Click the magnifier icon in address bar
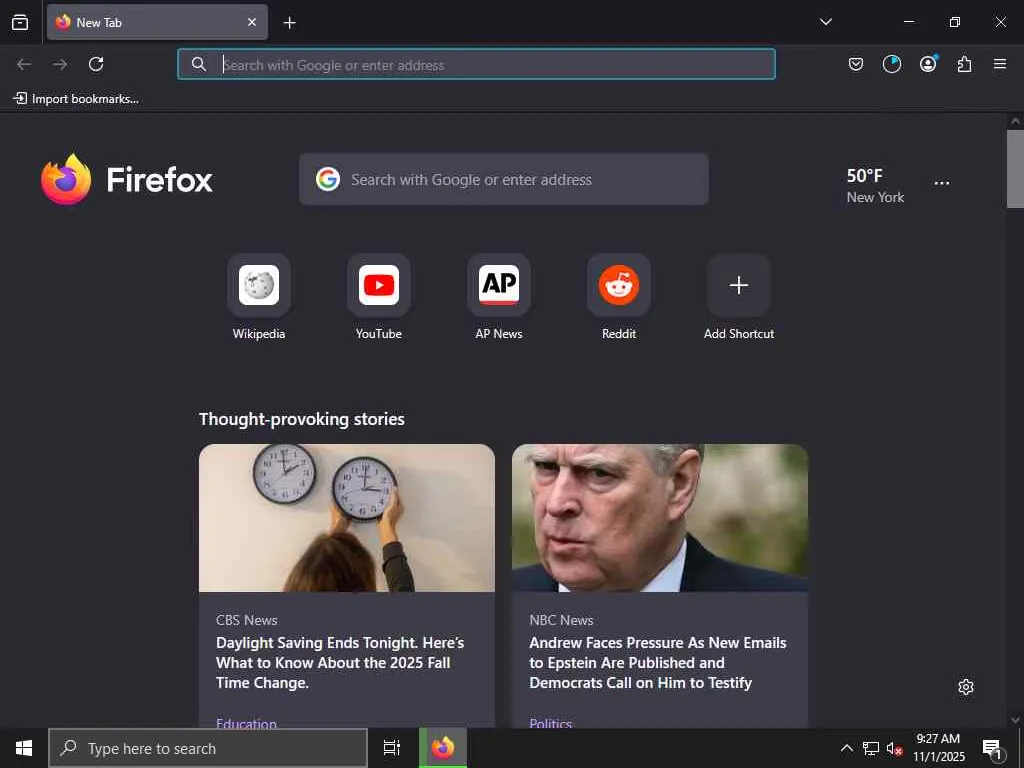The height and width of the screenshot is (768, 1024). tap(199, 64)
